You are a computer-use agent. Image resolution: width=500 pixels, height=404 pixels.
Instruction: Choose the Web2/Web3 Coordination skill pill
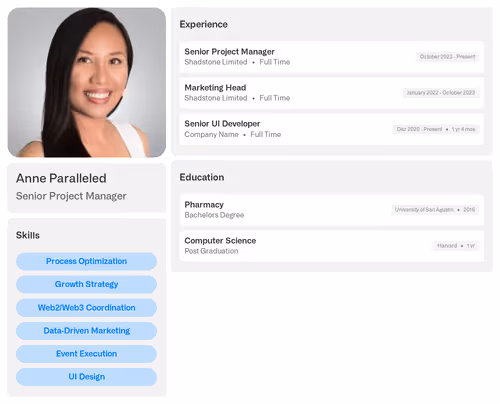[86, 308]
